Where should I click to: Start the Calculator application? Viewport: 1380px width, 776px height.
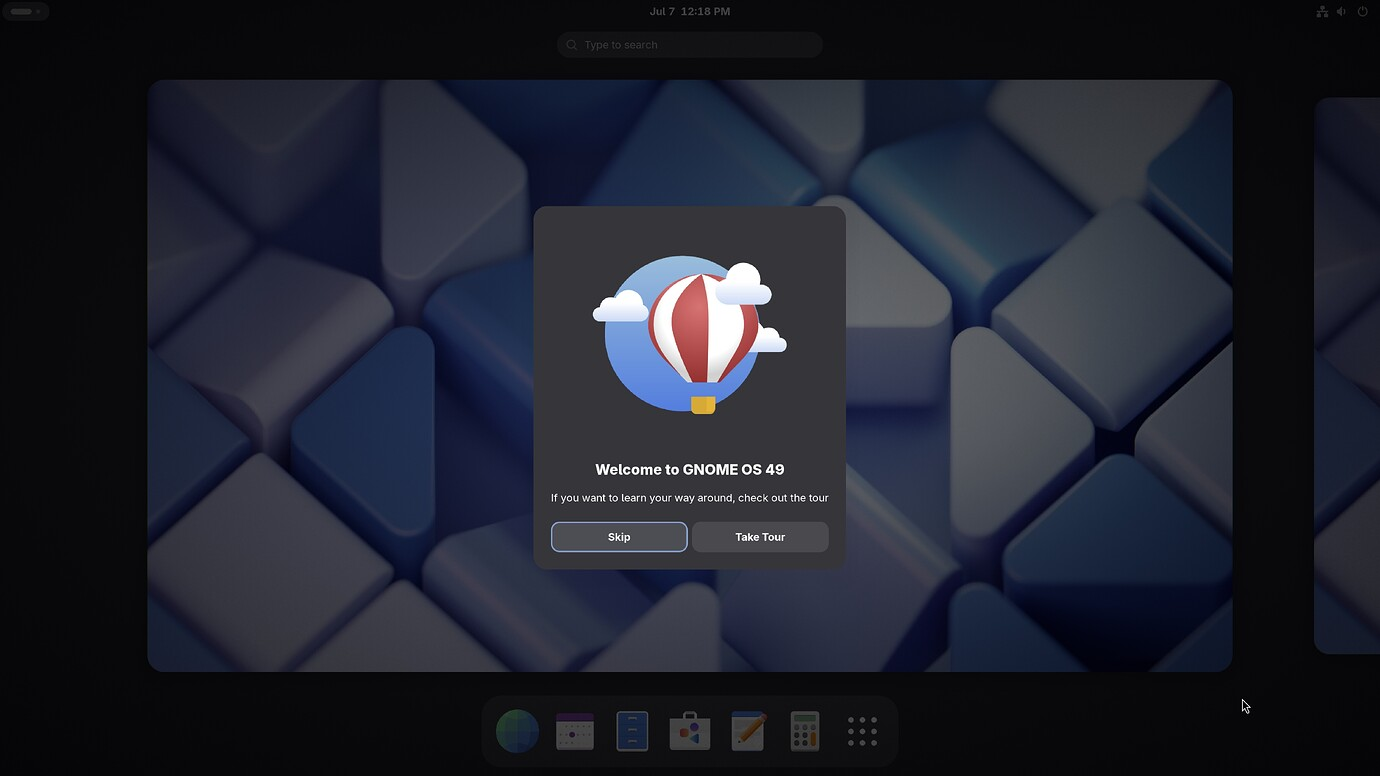pos(804,731)
